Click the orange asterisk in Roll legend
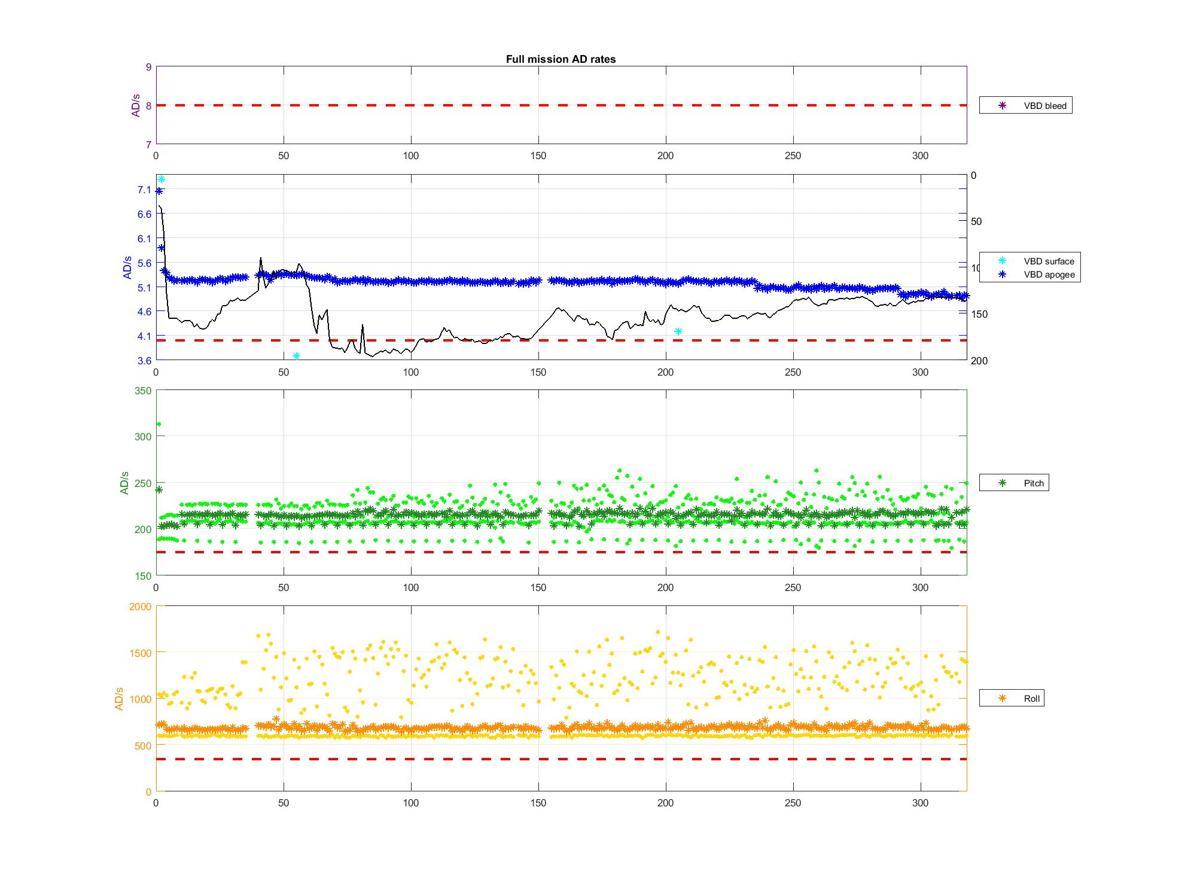1200x889 pixels. 1002,699
